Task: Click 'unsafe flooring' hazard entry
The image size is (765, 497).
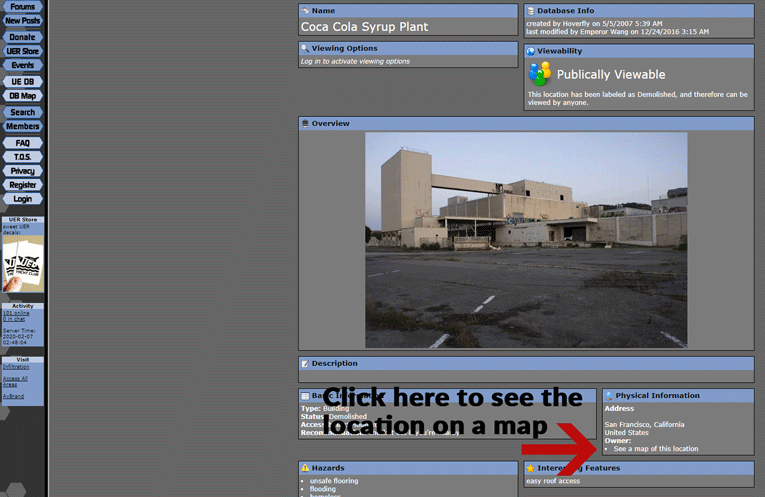Action: (334, 481)
